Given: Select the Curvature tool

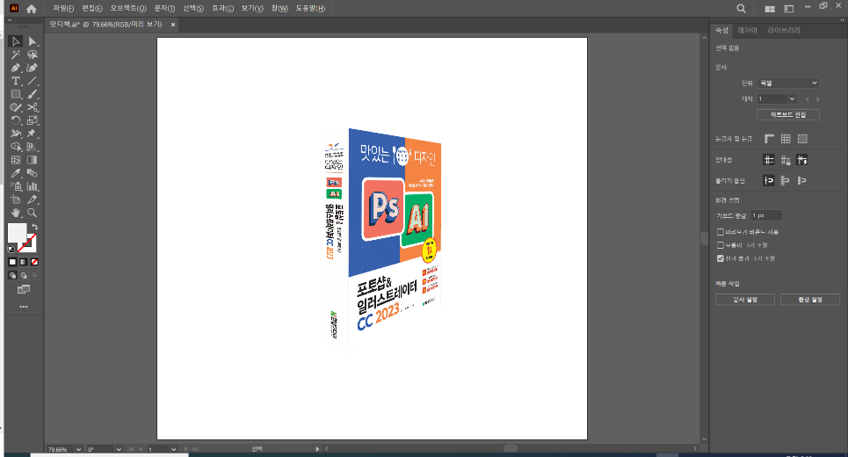Looking at the screenshot, I should (x=32, y=68).
